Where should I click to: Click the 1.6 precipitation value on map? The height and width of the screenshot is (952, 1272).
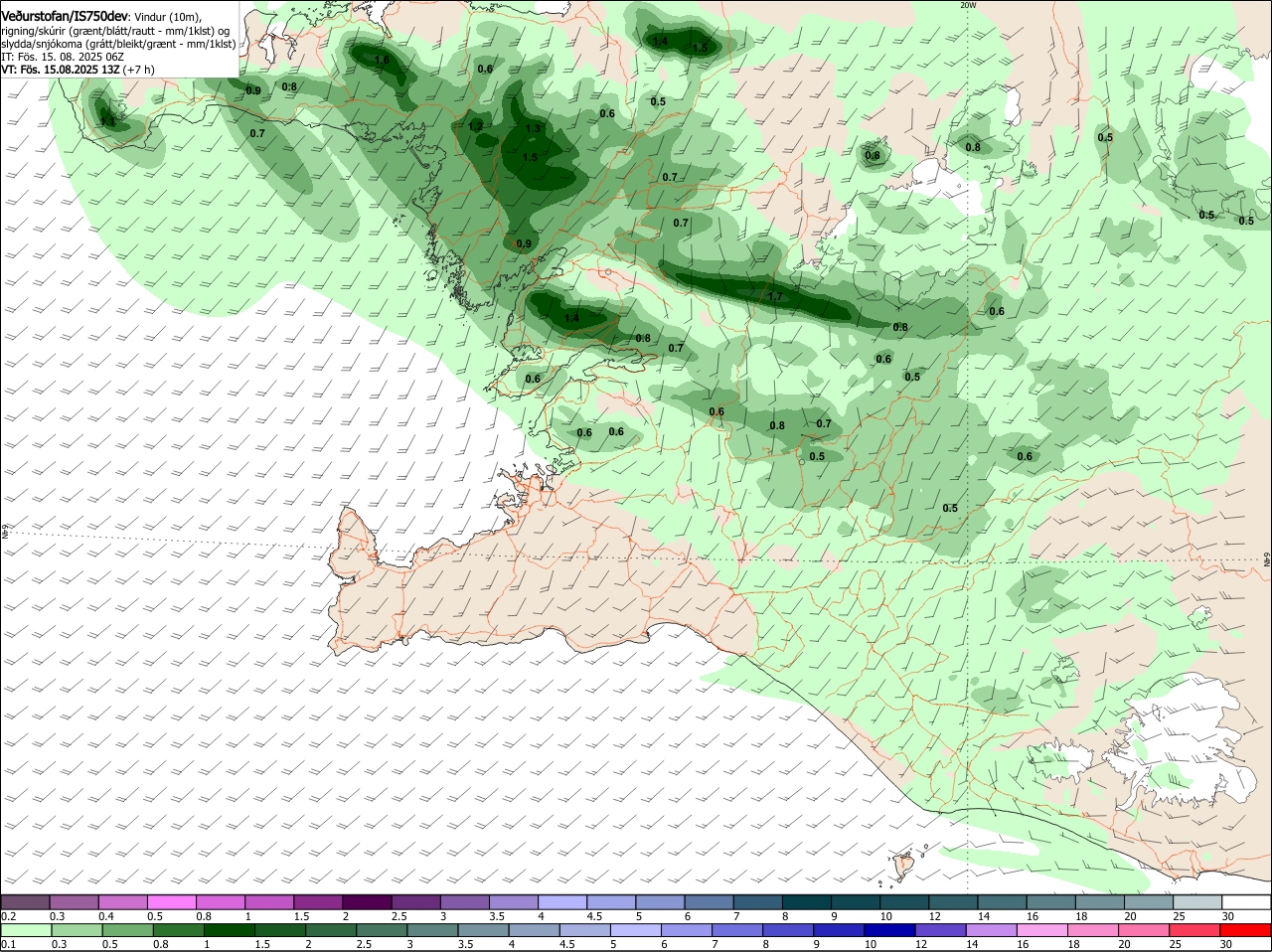pyautogui.click(x=382, y=60)
